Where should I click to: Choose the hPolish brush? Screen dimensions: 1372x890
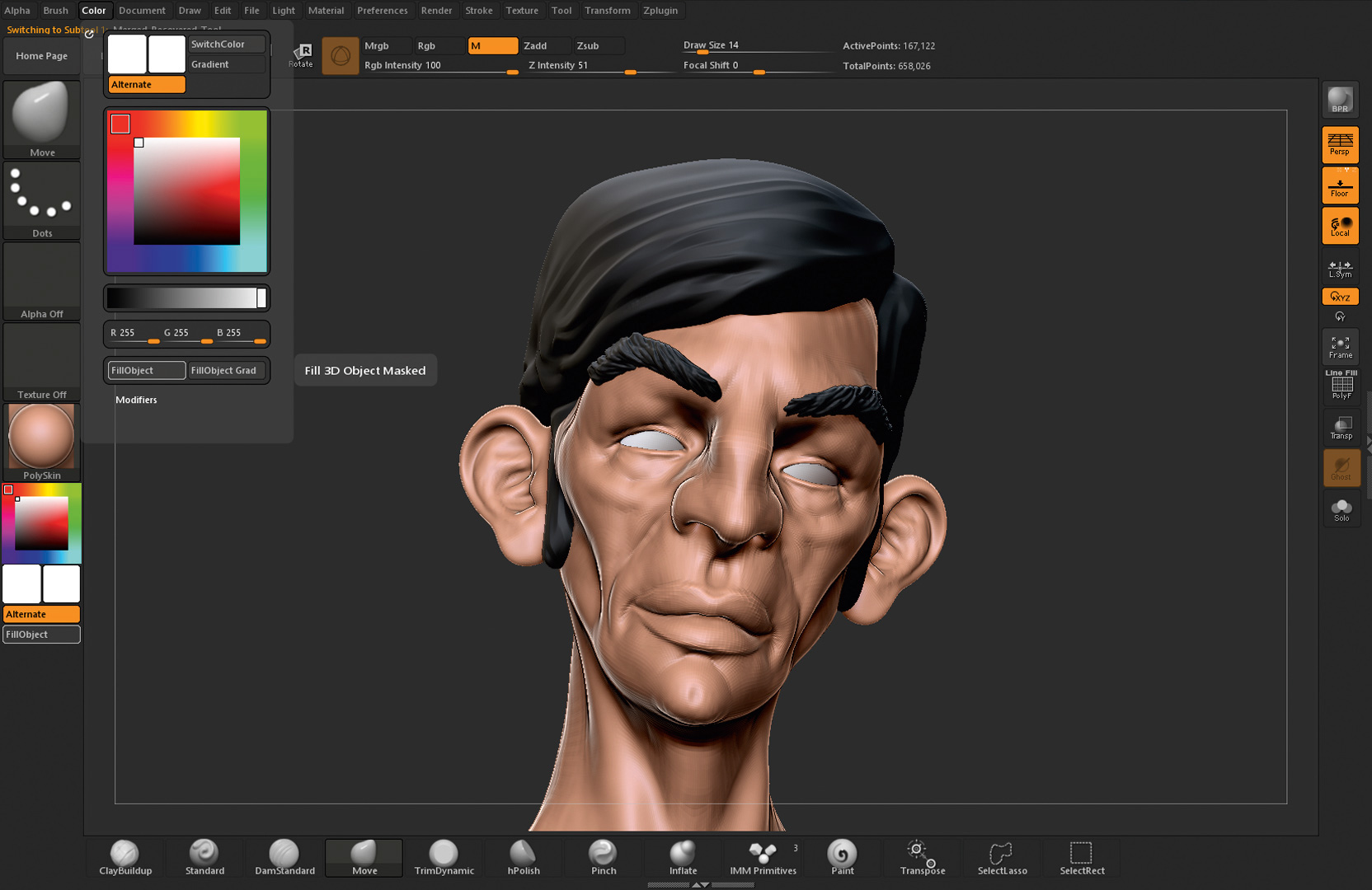click(524, 857)
